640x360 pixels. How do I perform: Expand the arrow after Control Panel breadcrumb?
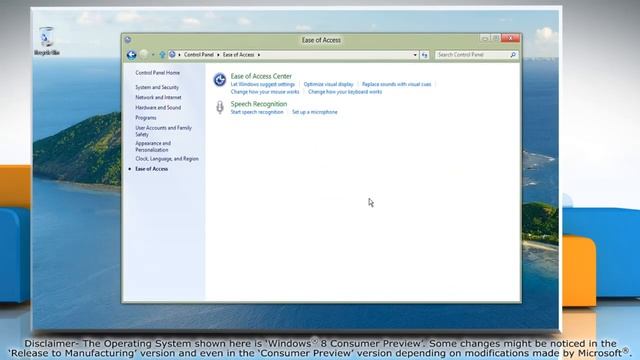218,55
